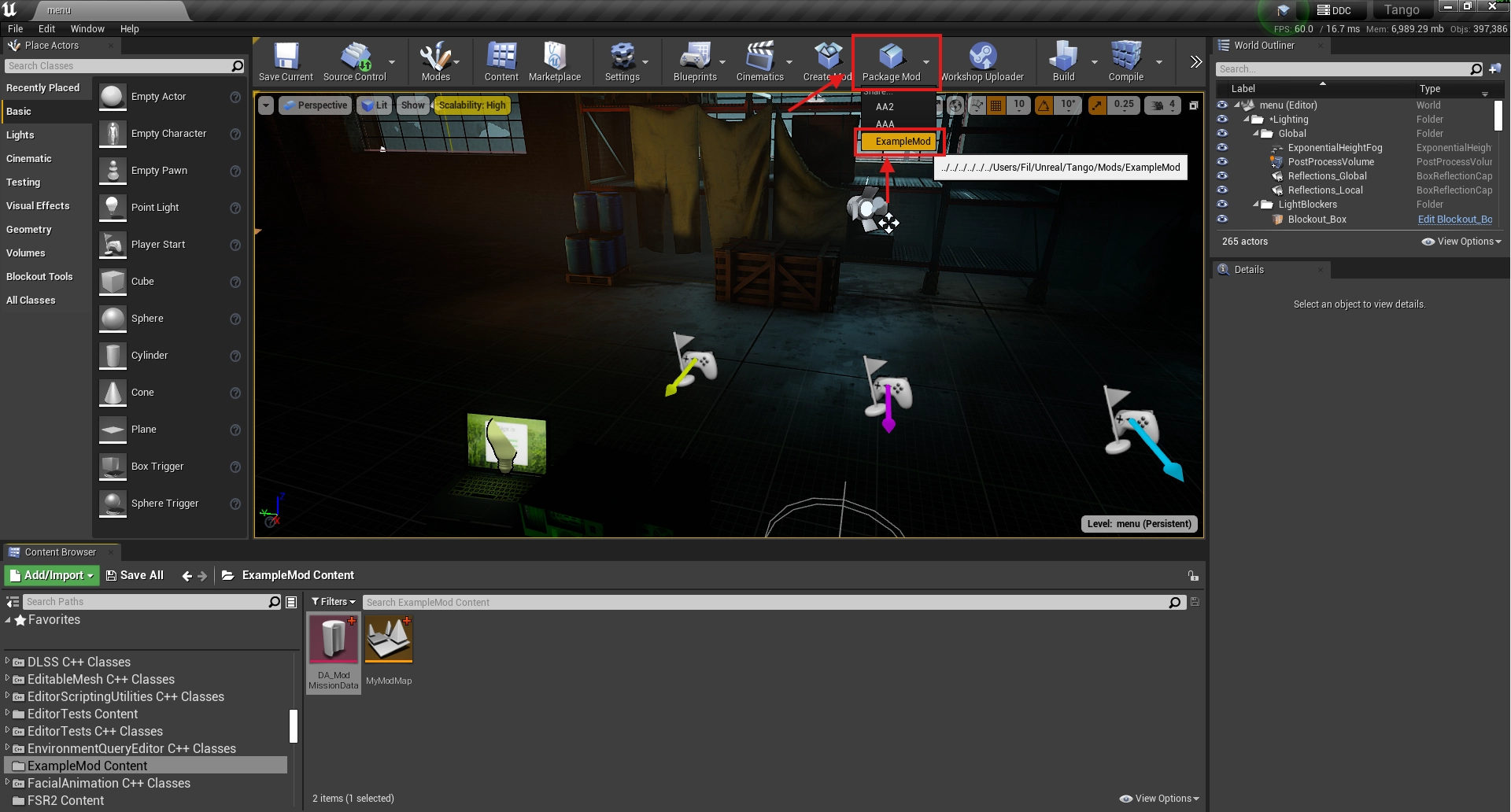
Task: Toggle scale snapping in viewport
Action: pyautogui.click(x=1097, y=105)
